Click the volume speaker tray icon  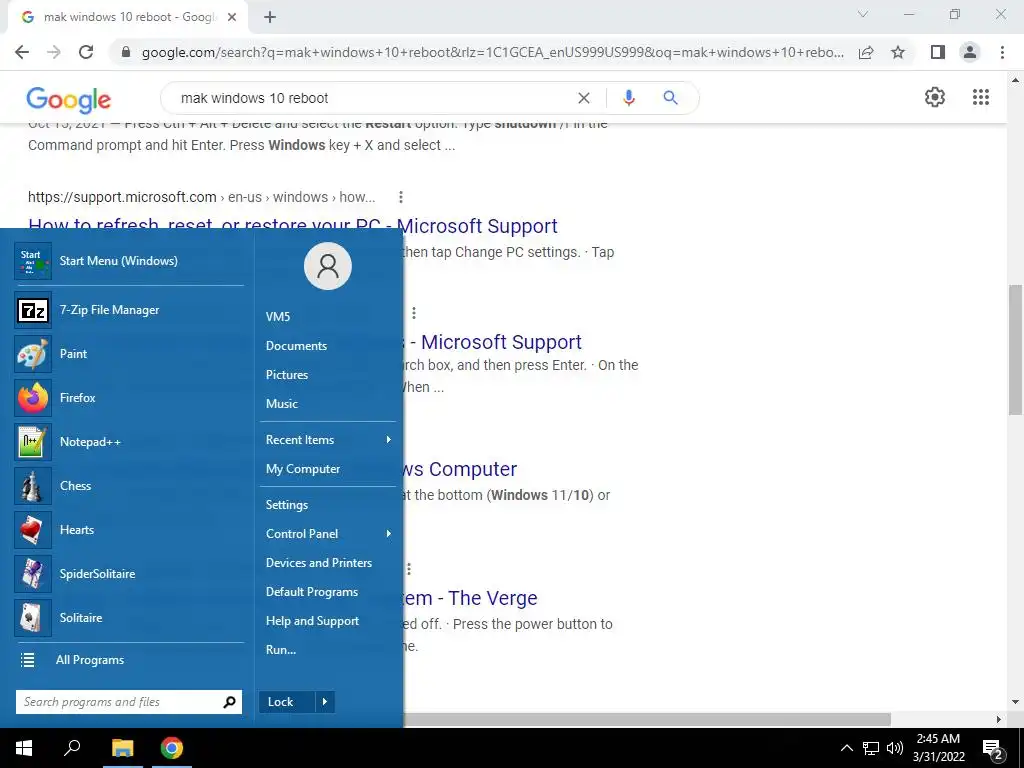895,748
